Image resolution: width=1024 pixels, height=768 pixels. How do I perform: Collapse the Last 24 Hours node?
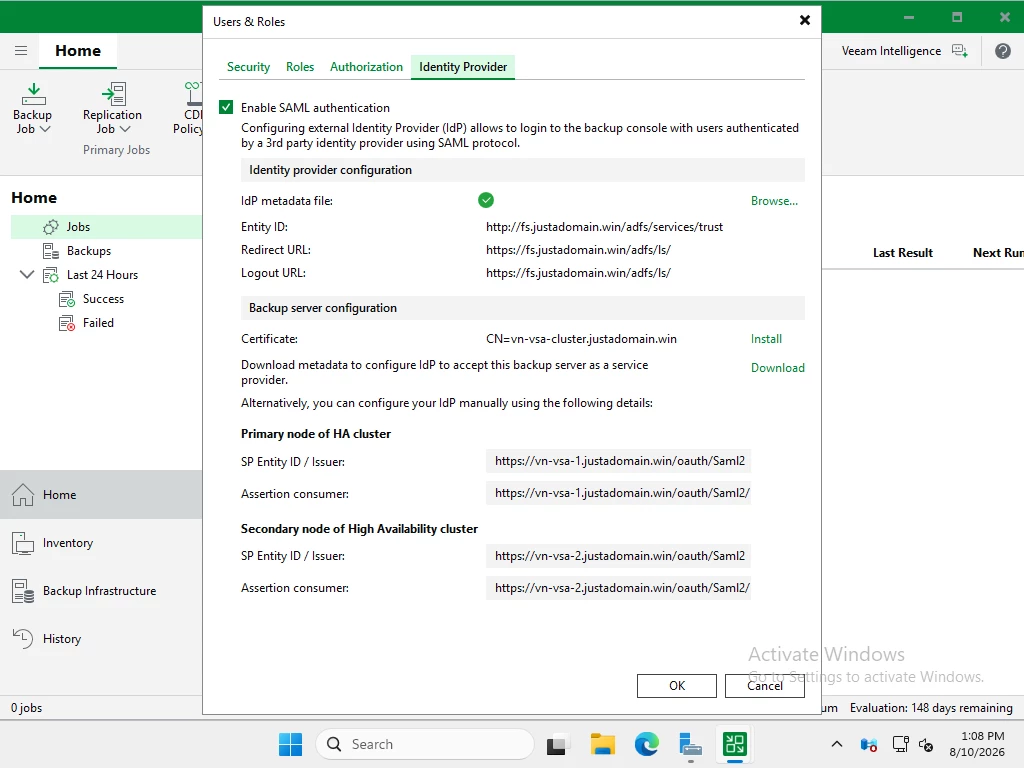tap(27, 274)
